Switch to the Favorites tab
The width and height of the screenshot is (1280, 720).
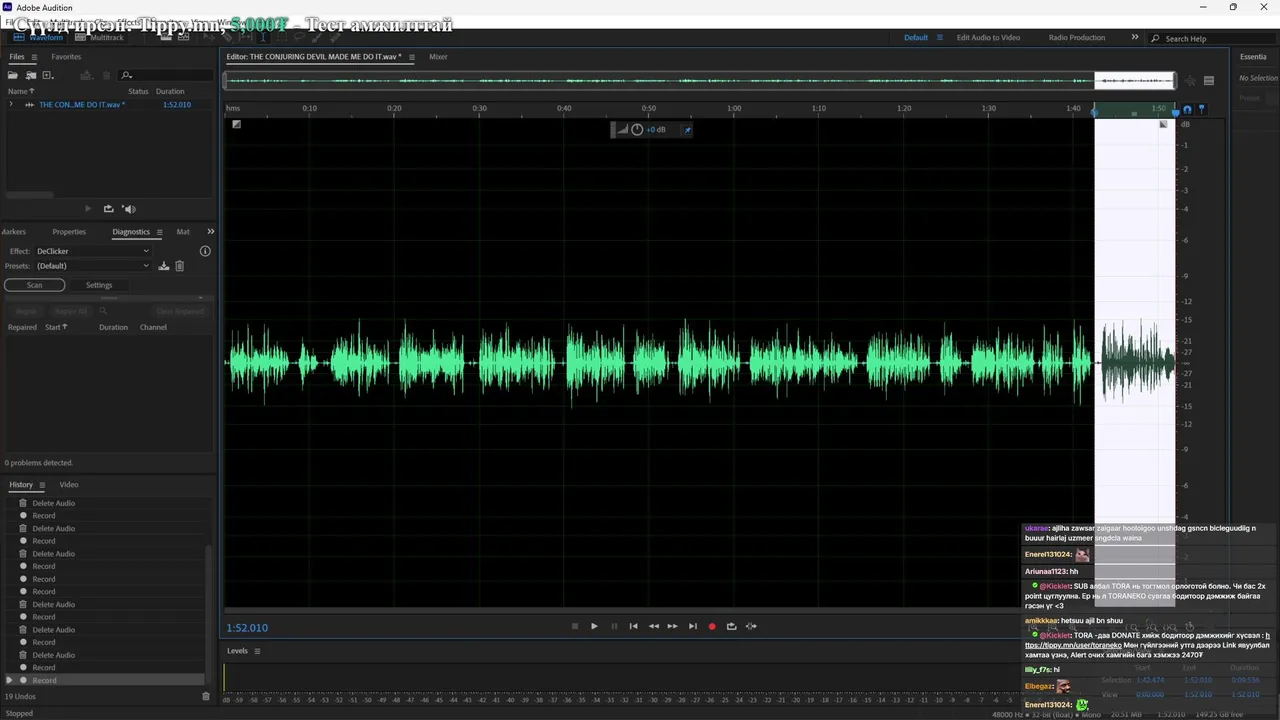coord(66,57)
